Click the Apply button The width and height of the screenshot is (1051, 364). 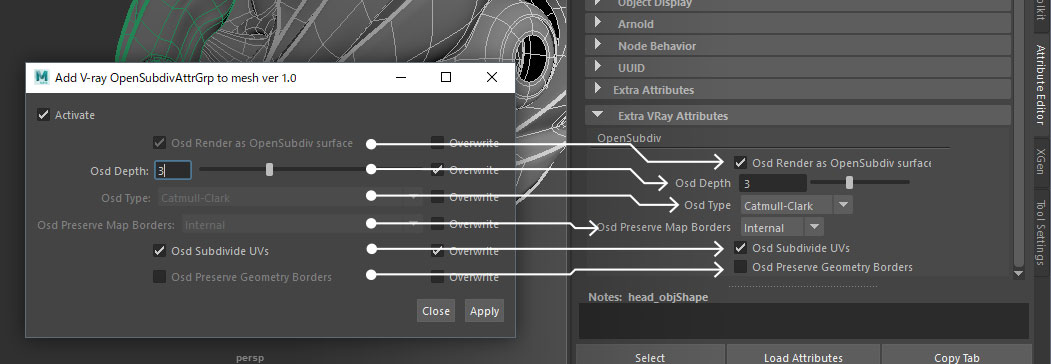(484, 311)
